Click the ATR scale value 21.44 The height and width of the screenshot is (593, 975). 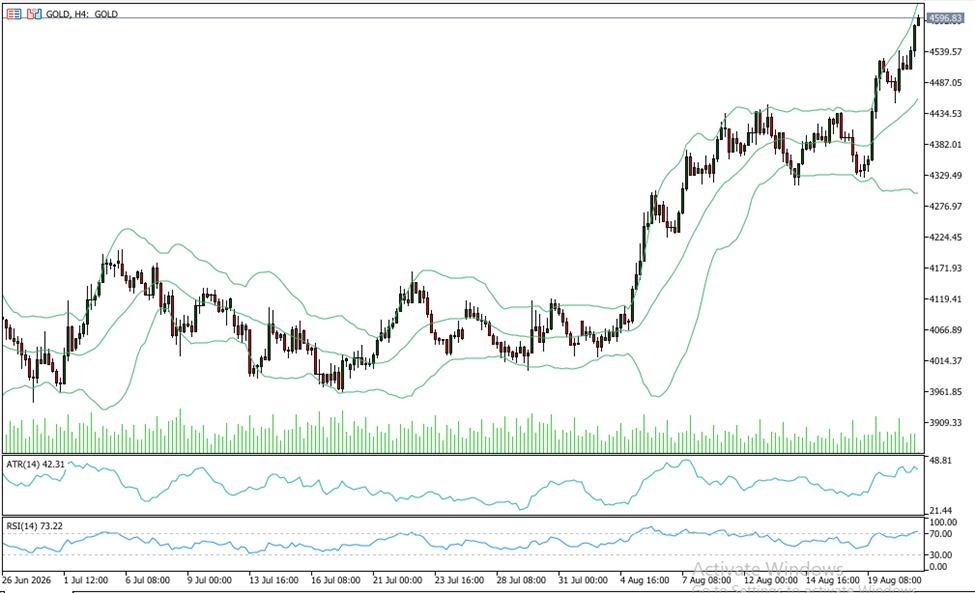(x=940, y=510)
